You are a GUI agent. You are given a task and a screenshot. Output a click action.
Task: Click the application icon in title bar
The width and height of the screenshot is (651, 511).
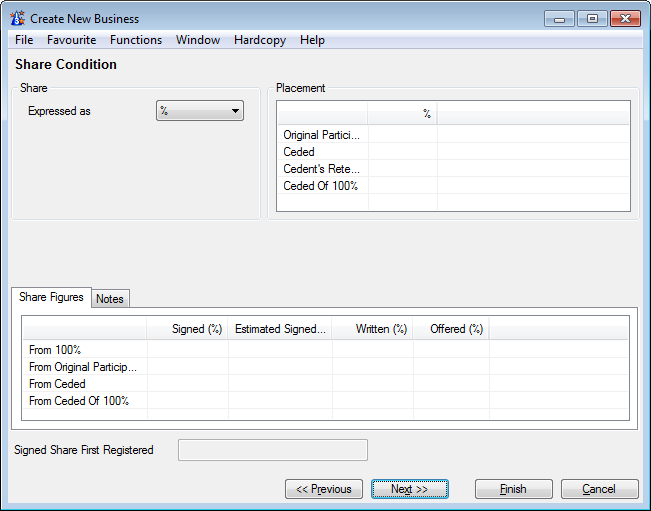pos(18,18)
